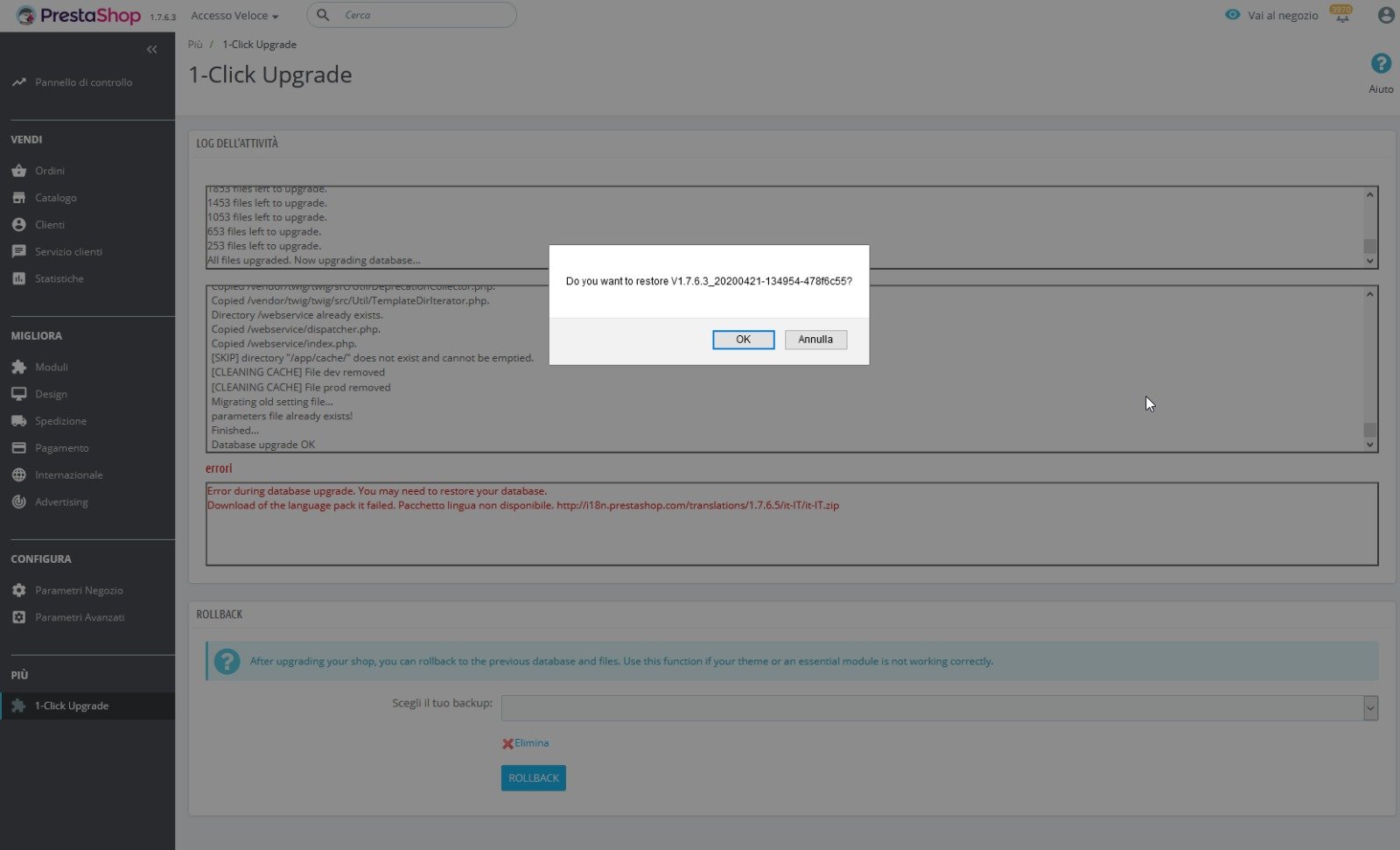The image size is (1400, 850).
Task: Click the Cerca search field
Action: pyautogui.click(x=411, y=15)
